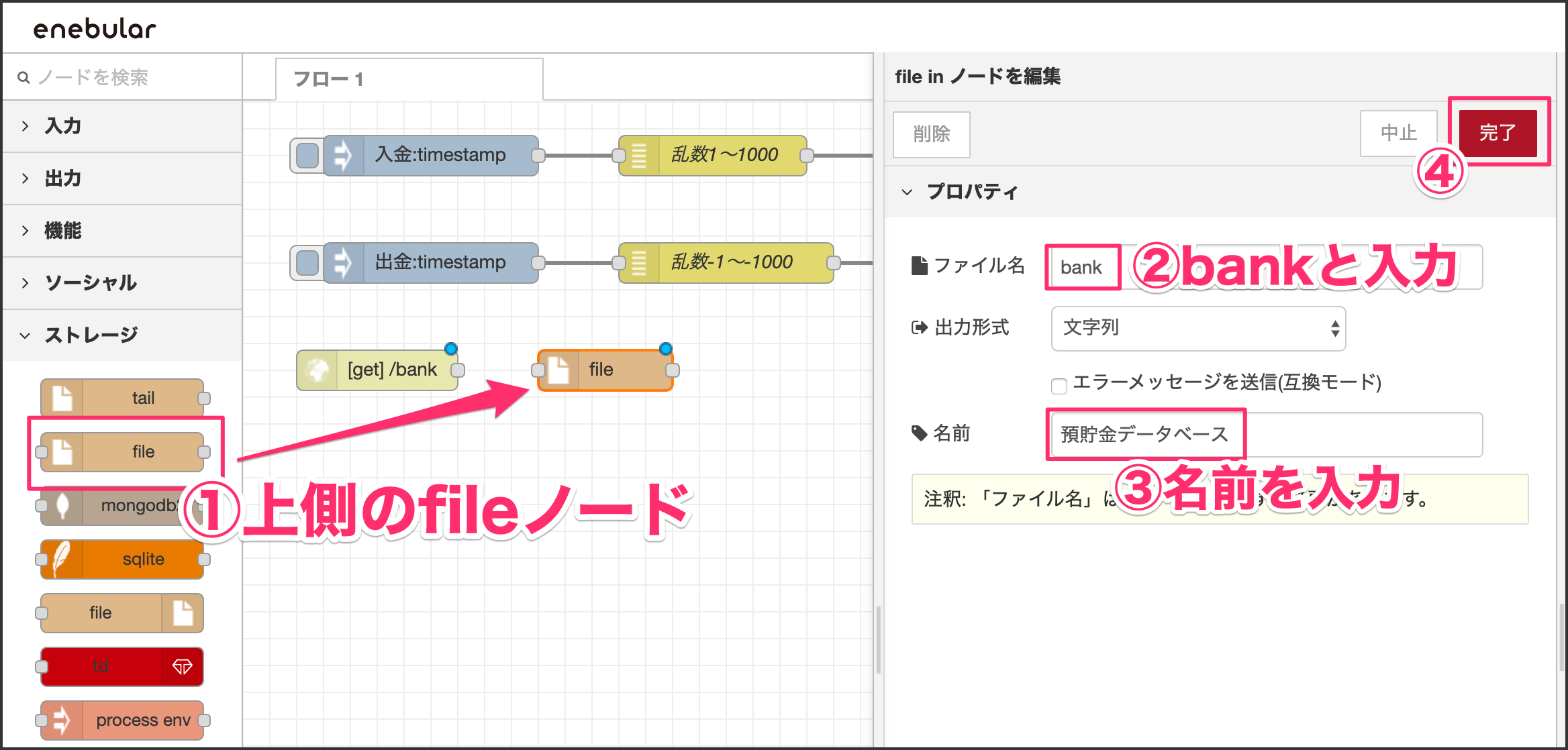Screen dimensions: 1568x750
Task: Click the file icon on the canvas file node
Action: click(558, 370)
